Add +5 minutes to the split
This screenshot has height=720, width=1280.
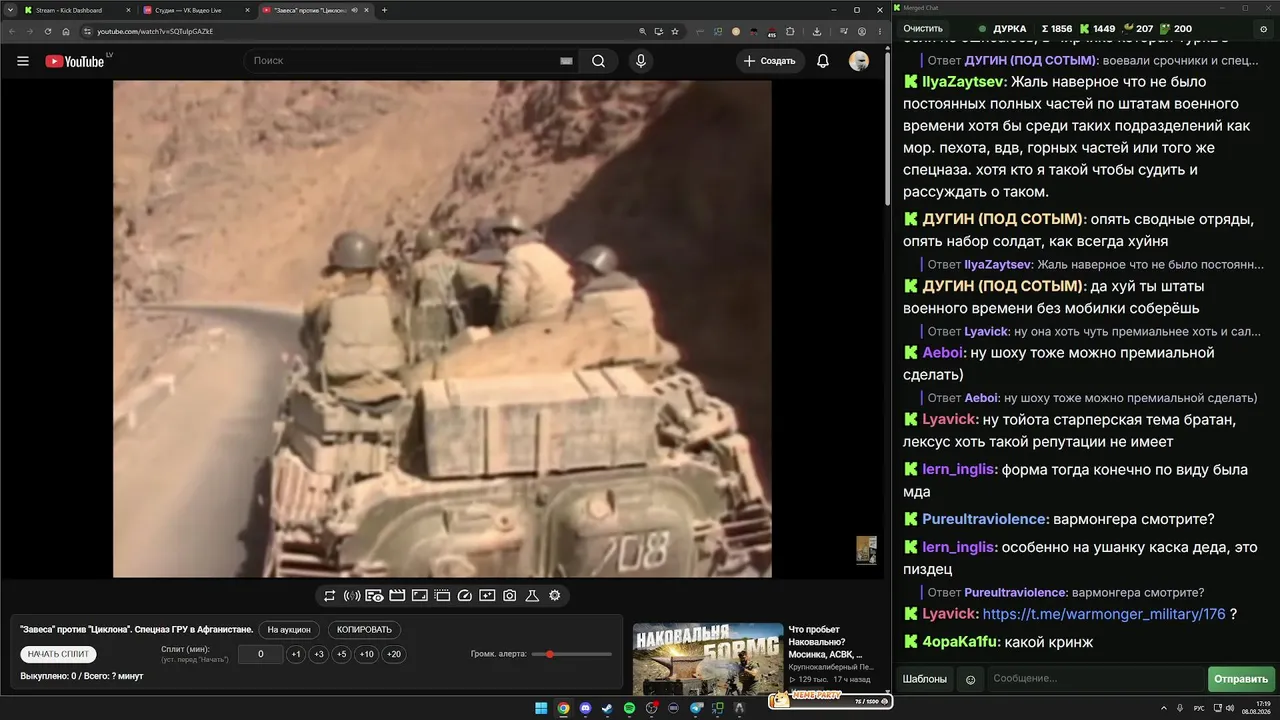(341, 654)
